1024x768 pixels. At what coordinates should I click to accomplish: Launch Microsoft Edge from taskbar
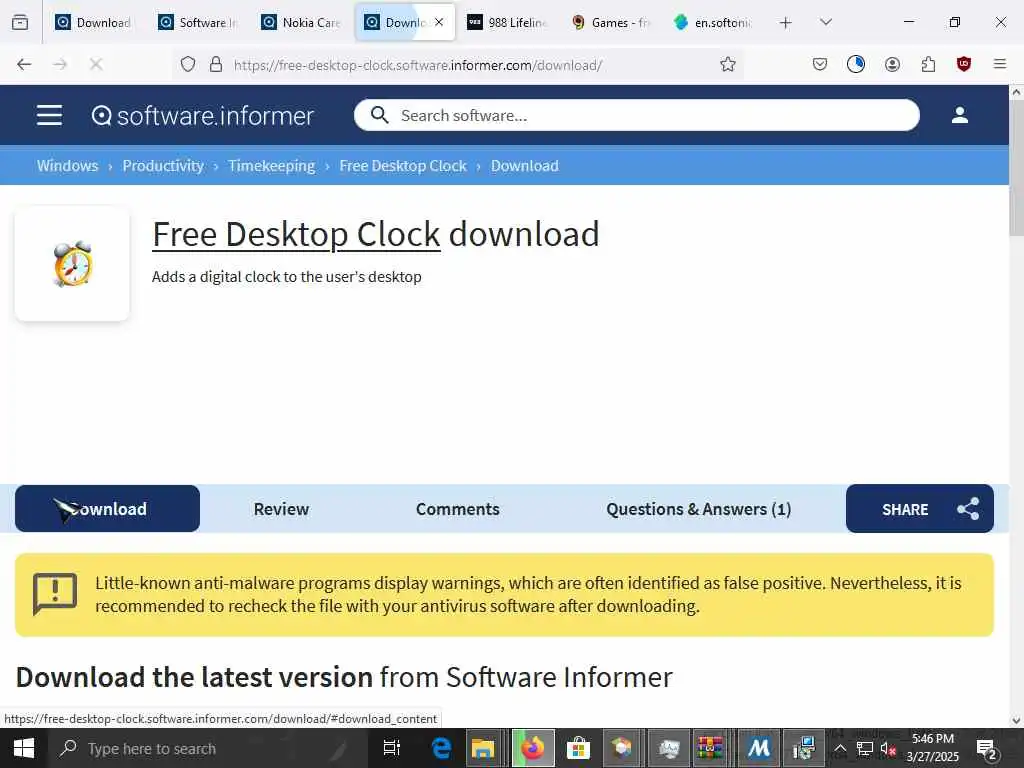coord(441,748)
